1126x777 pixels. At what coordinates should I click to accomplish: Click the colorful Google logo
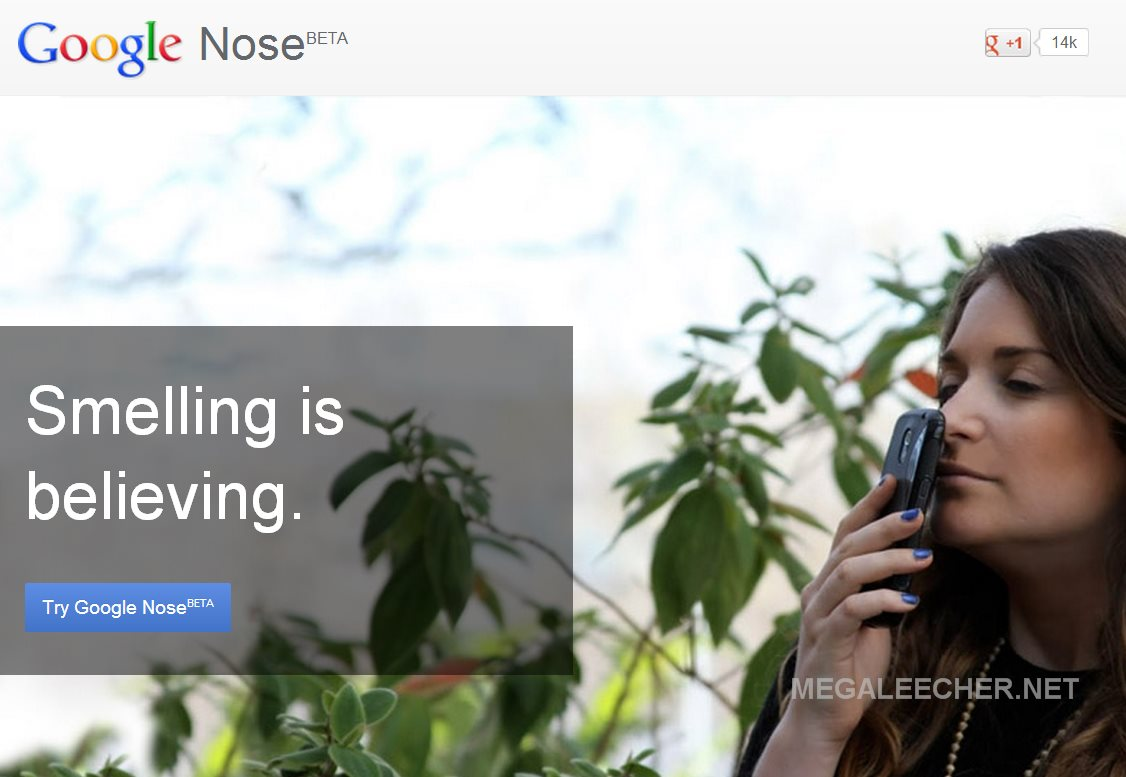(100, 47)
